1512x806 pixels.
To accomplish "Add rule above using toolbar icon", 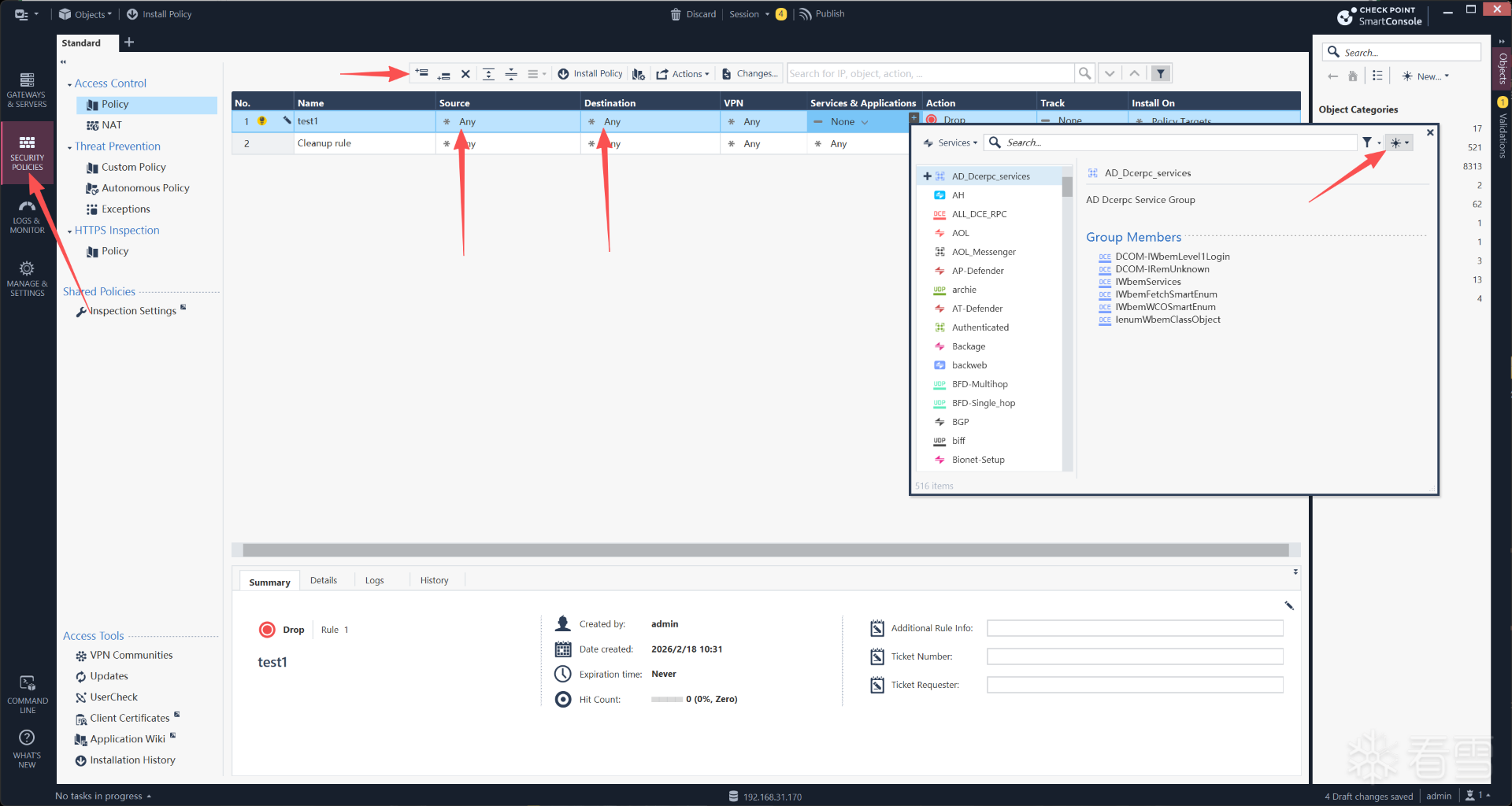I will (421, 73).
